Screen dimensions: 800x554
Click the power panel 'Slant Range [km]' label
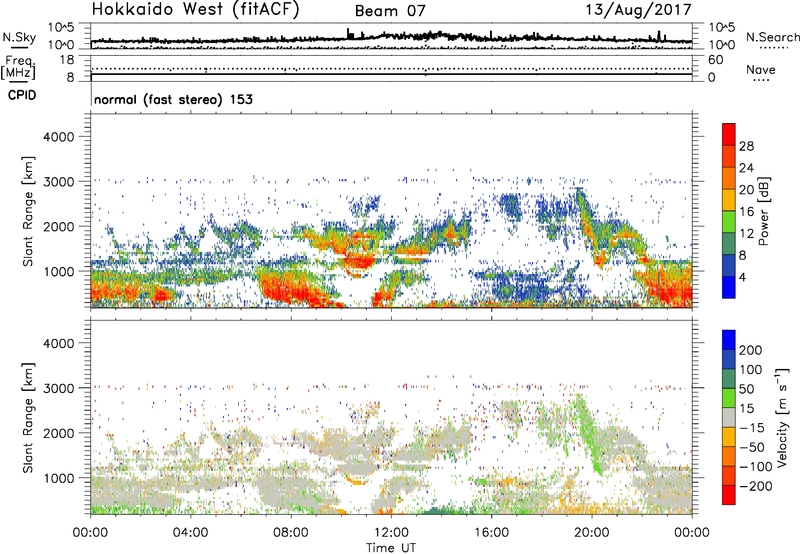tap(28, 211)
